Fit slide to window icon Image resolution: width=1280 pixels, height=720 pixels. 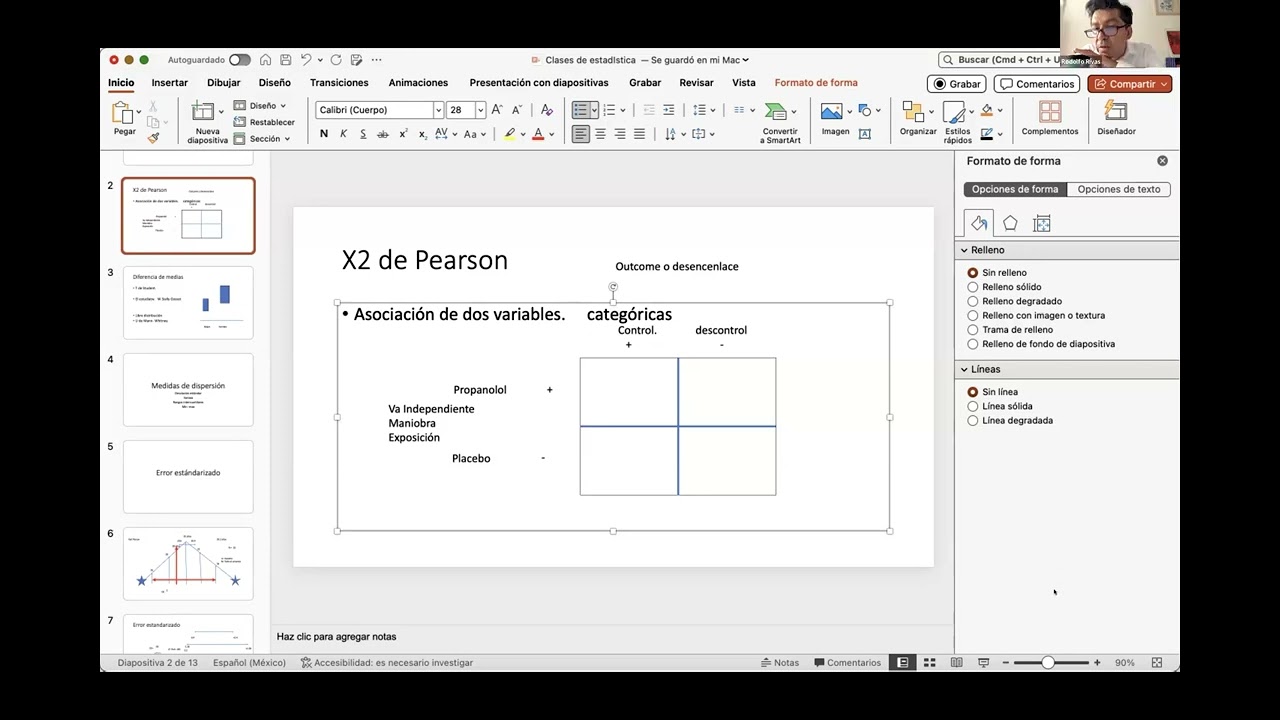point(1157,662)
